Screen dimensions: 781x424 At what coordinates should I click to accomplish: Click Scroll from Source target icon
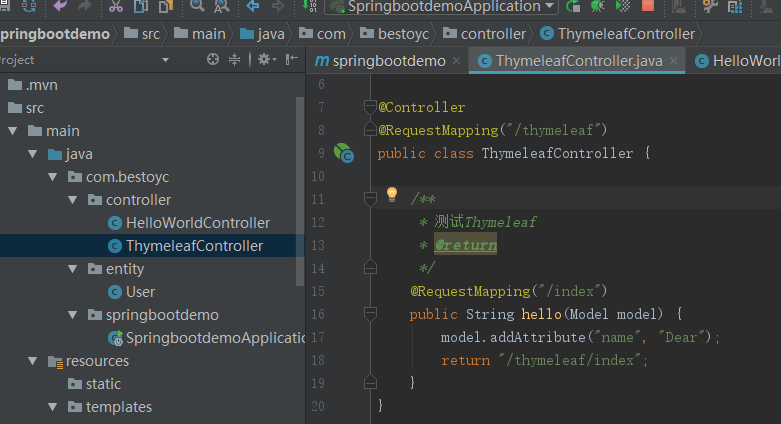[213, 60]
